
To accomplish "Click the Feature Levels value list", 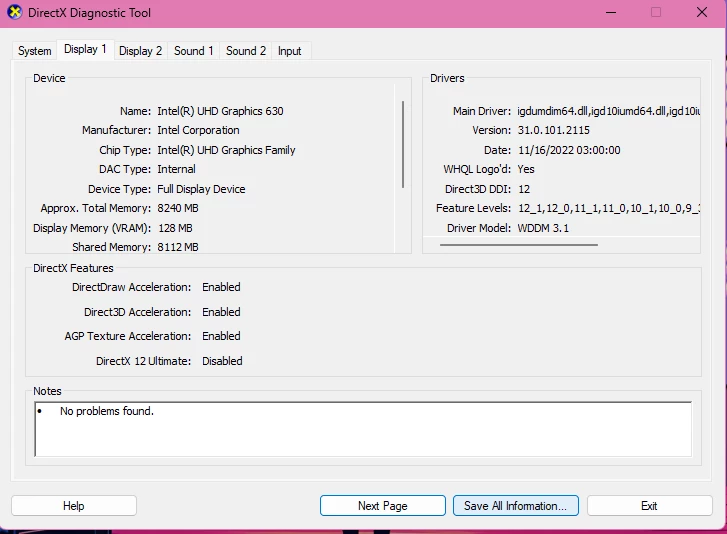I will (x=609, y=208).
